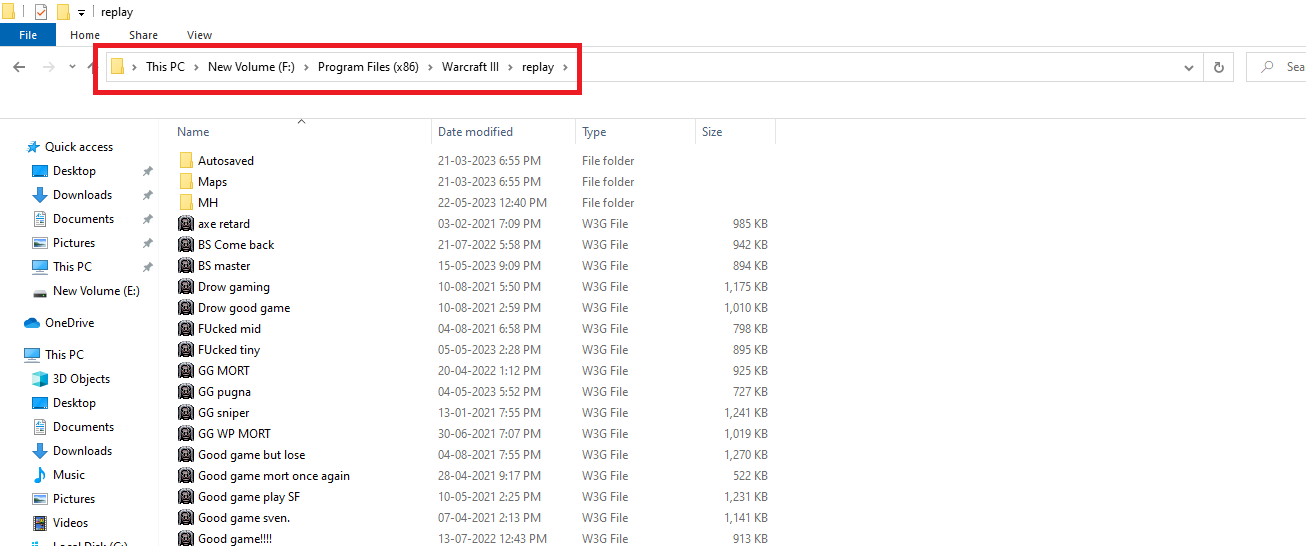Select pinned Pictures under Quick access
The width and height of the screenshot is (1306, 546).
point(74,243)
